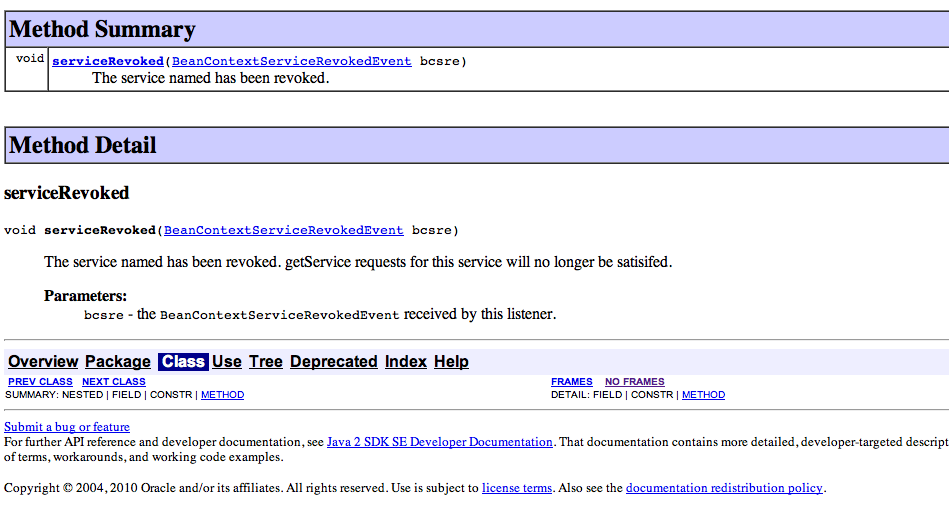Switch to NO FRAMES view
The height and width of the screenshot is (519, 949).
[x=634, y=382]
